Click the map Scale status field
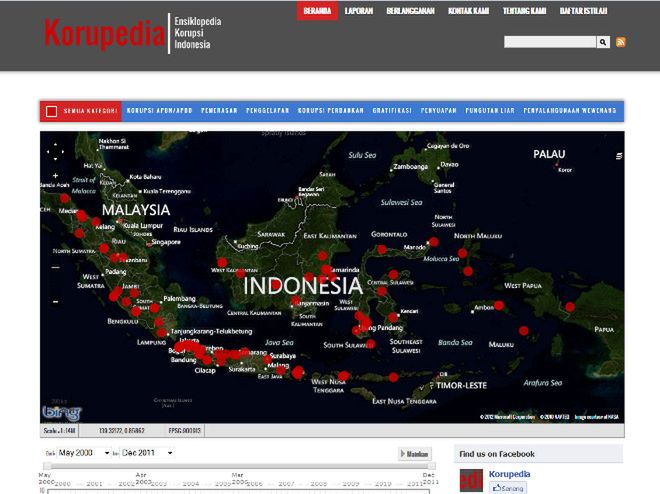This screenshot has height=494, width=660. point(59,430)
